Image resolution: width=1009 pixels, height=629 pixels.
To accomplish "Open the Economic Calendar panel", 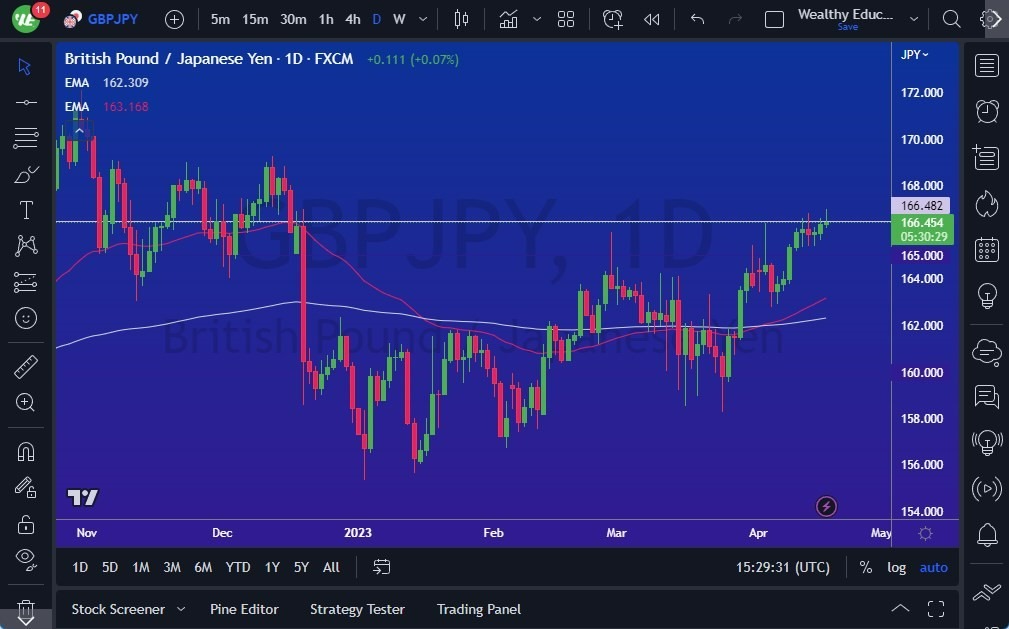I will [x=986, y=249].
